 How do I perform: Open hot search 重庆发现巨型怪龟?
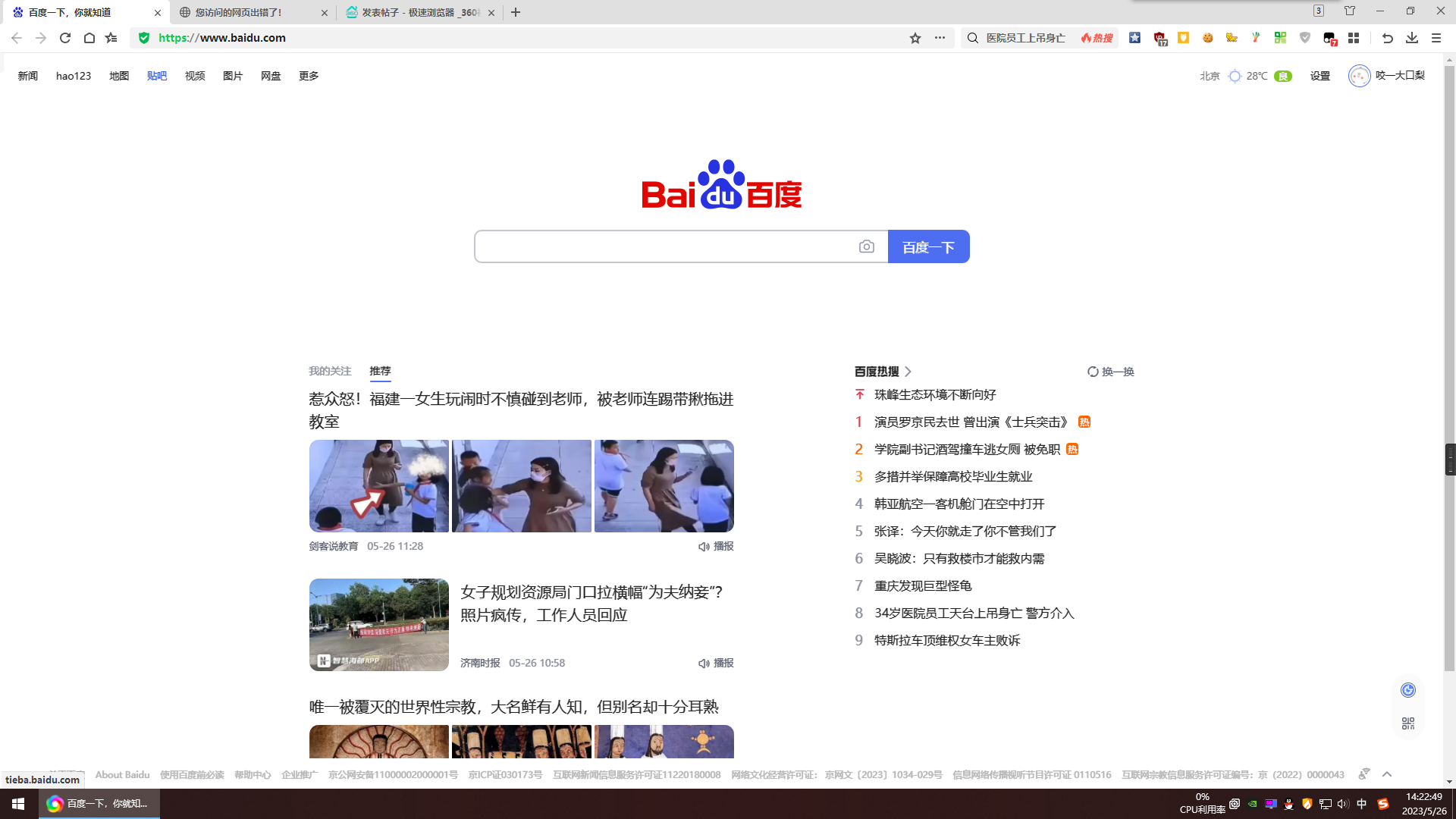(923, 585)
